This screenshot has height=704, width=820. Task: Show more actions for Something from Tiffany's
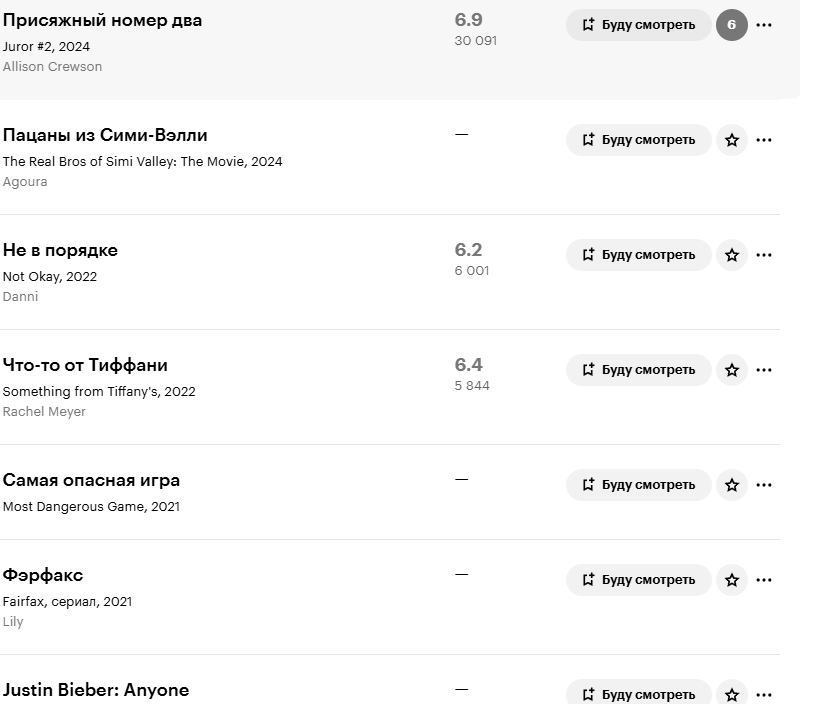click(x=764, y=370)
